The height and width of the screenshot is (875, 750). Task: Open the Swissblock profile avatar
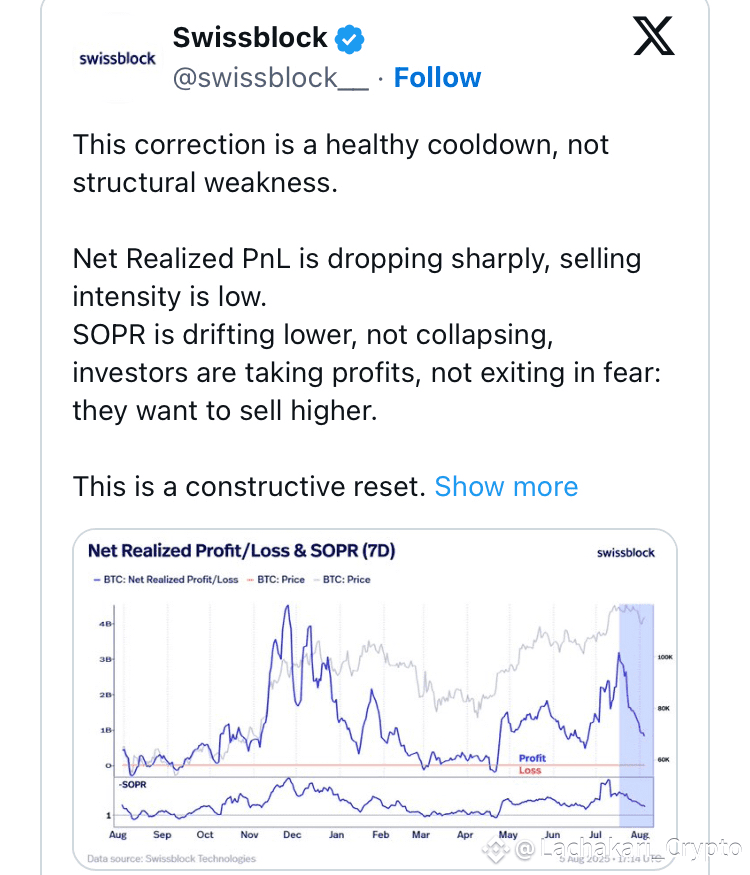[x=117, y=59]
